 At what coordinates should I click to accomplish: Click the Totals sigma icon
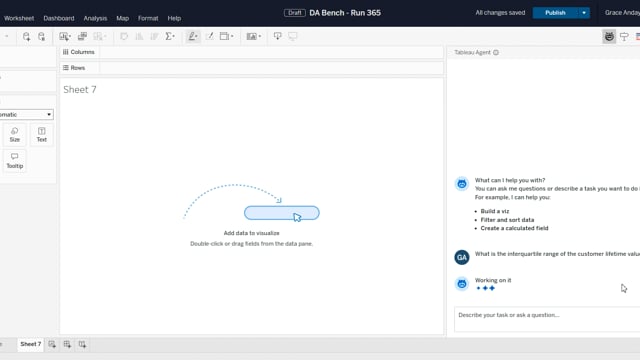[x=169, y=36]
